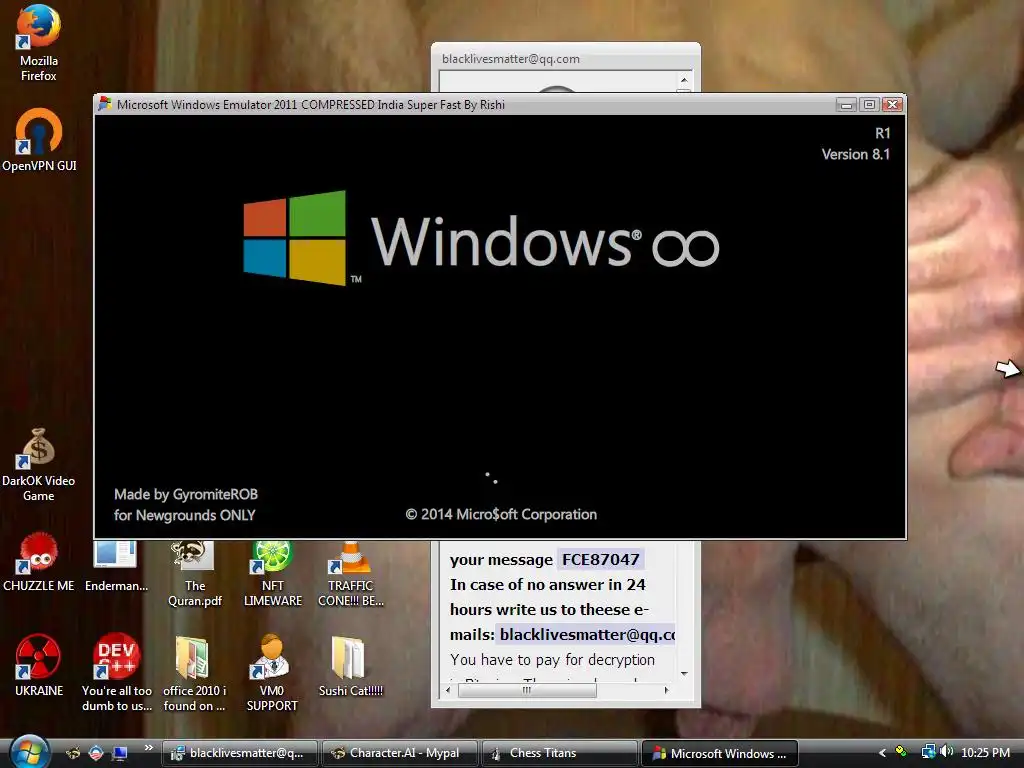Open the network tray icon
Screen dimensions: 1024x768
pyautogui.click(x=927, y=752)
